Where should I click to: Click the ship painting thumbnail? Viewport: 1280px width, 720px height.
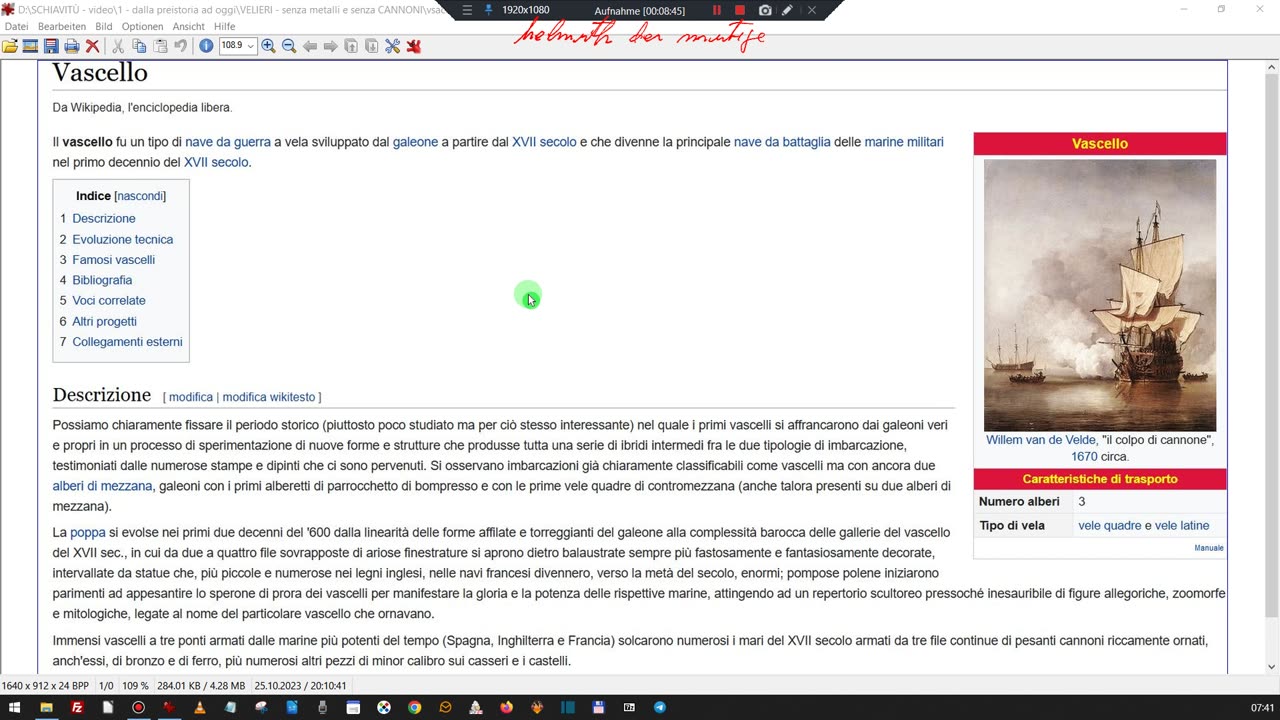point(1100,295)
